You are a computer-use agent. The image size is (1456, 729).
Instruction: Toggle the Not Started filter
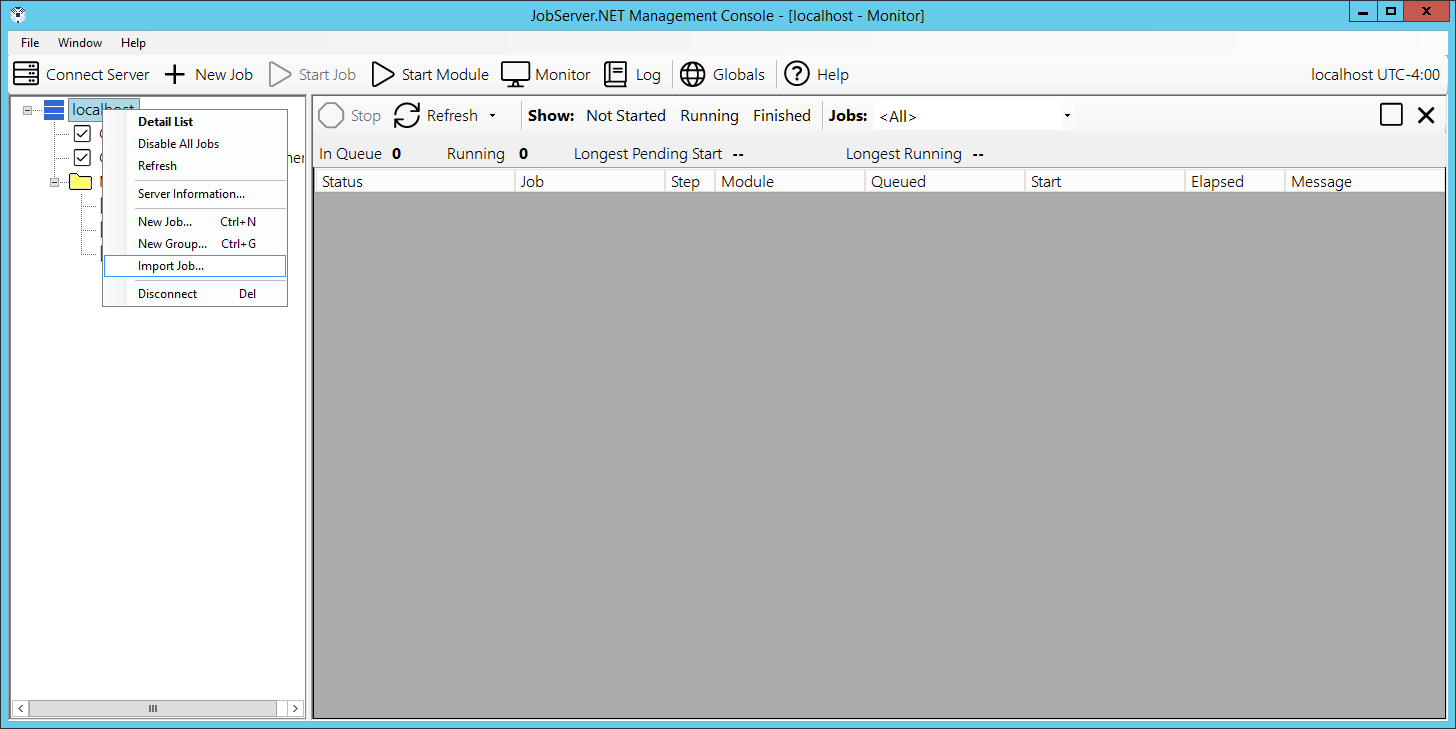pyautogui.click(x=625, y=116)
